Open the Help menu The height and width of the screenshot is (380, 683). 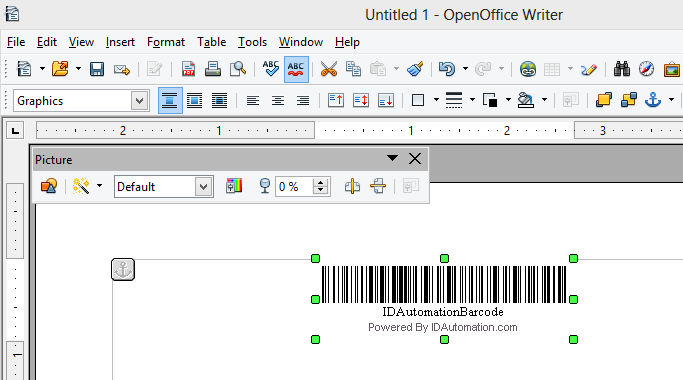347,42
